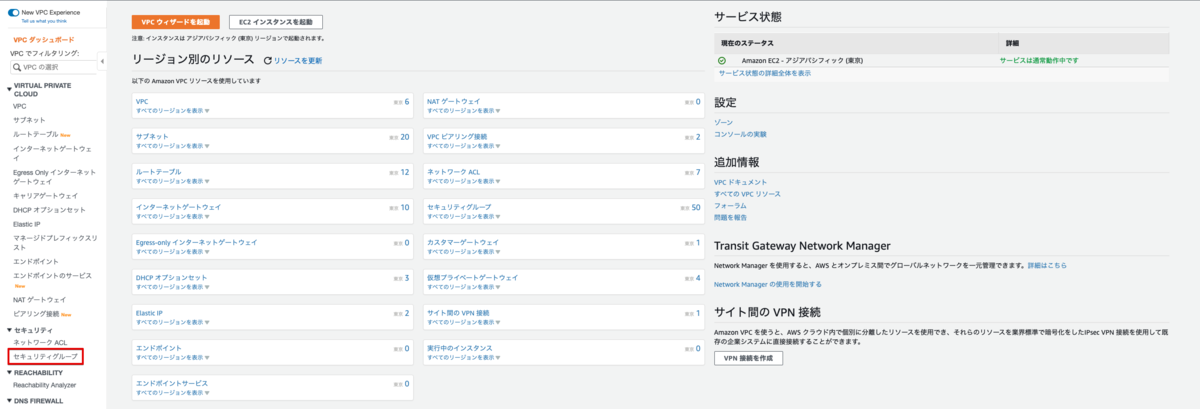Click the リソースを更新 refresh icon

coord(267,61)
